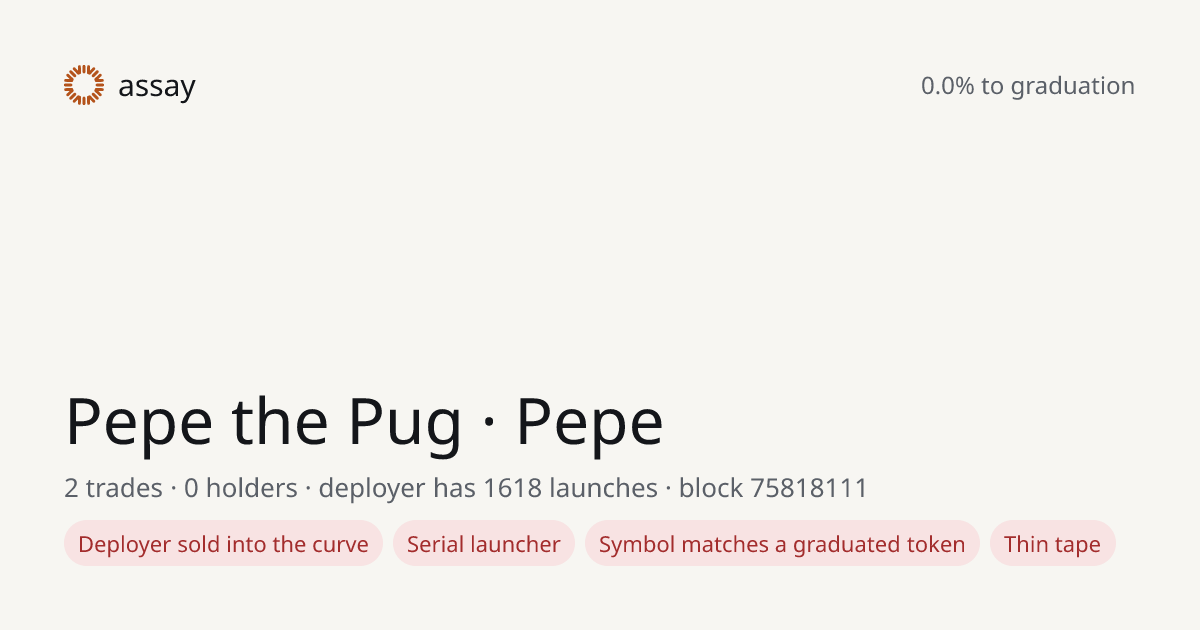The height and width of the screenshot is (630, 1200).
Task: Click the 0.0% percentage value
Action: pos(948,86)
